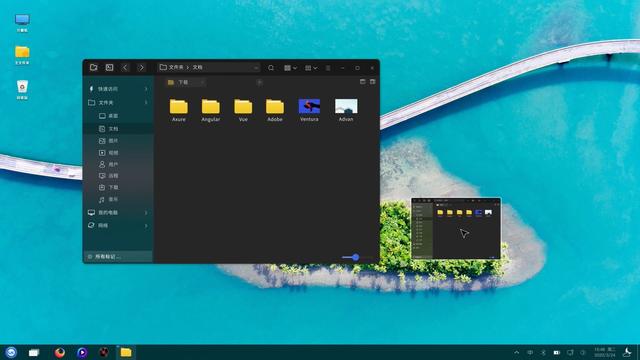The width and height of the screenshot is (640, 360).
Task: Click the Ventura file name label
Action: tap(309, 119)
